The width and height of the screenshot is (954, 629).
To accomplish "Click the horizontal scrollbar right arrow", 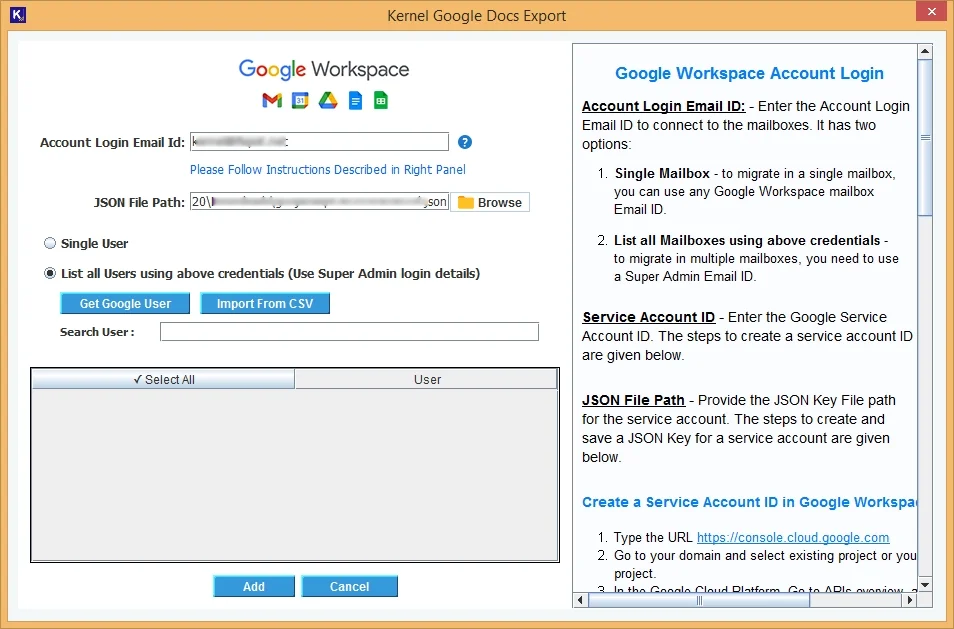I will coord(908,600).
